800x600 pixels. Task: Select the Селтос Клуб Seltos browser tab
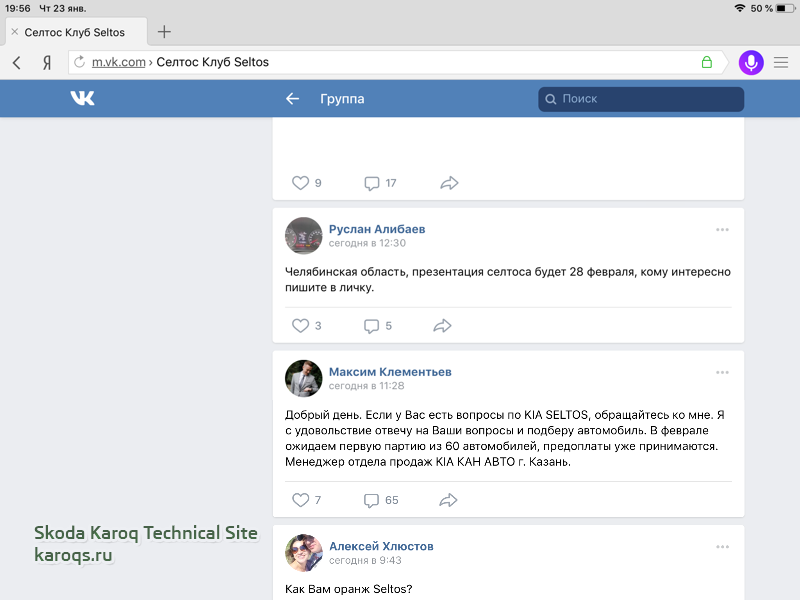point(75,32)
